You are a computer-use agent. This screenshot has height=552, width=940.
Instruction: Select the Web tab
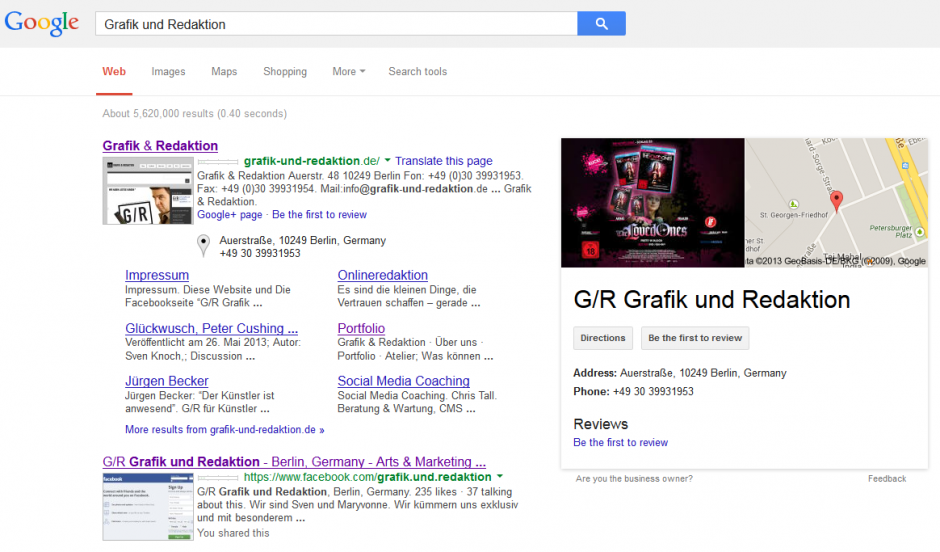point(114,71)
